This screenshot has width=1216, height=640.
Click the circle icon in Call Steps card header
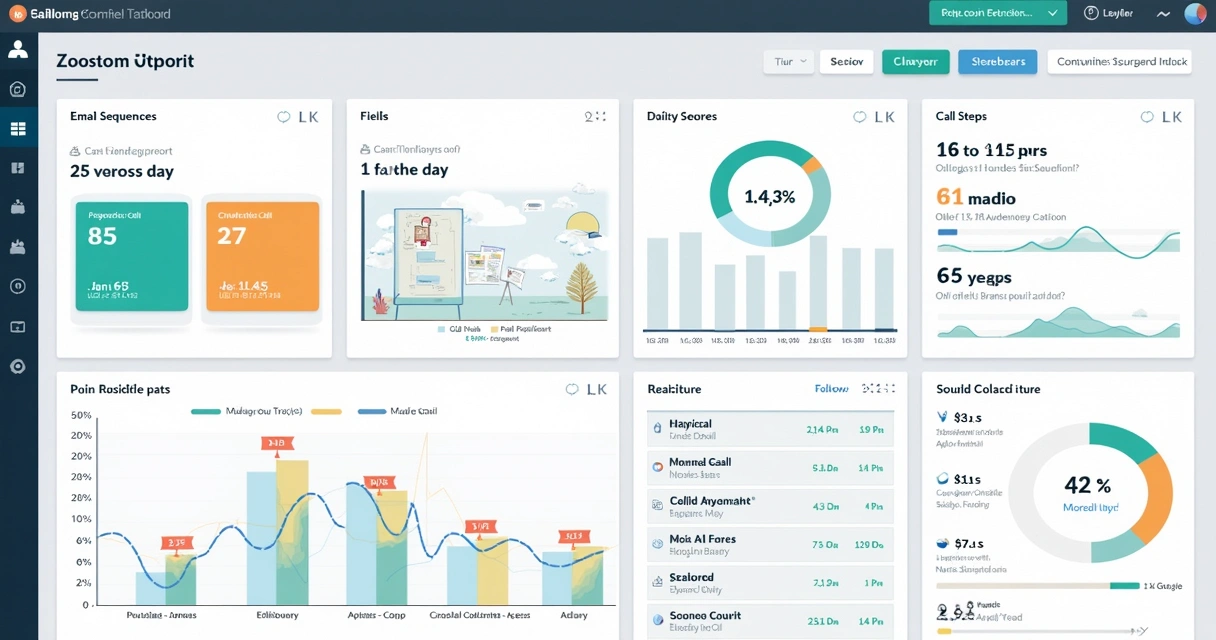coord(1148,117)
